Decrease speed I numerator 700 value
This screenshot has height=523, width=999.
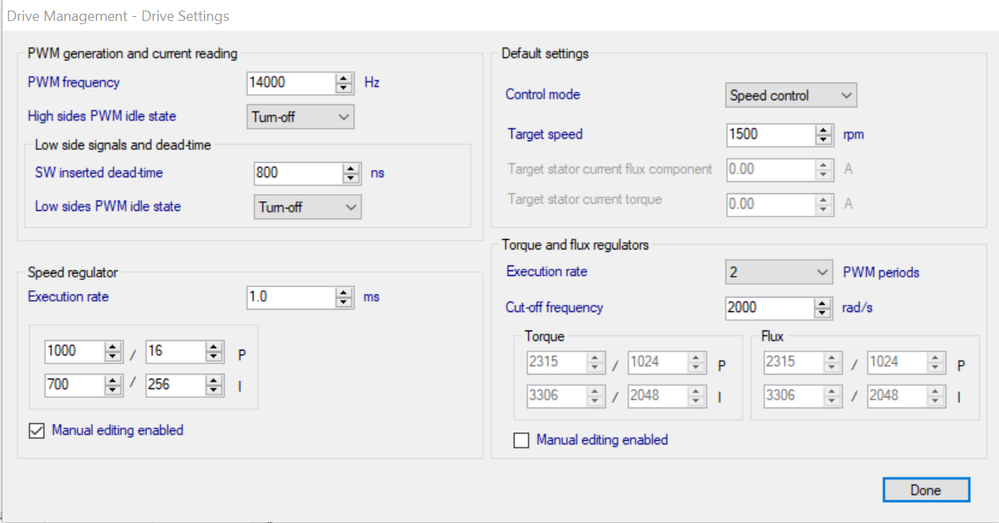(113, 390)
